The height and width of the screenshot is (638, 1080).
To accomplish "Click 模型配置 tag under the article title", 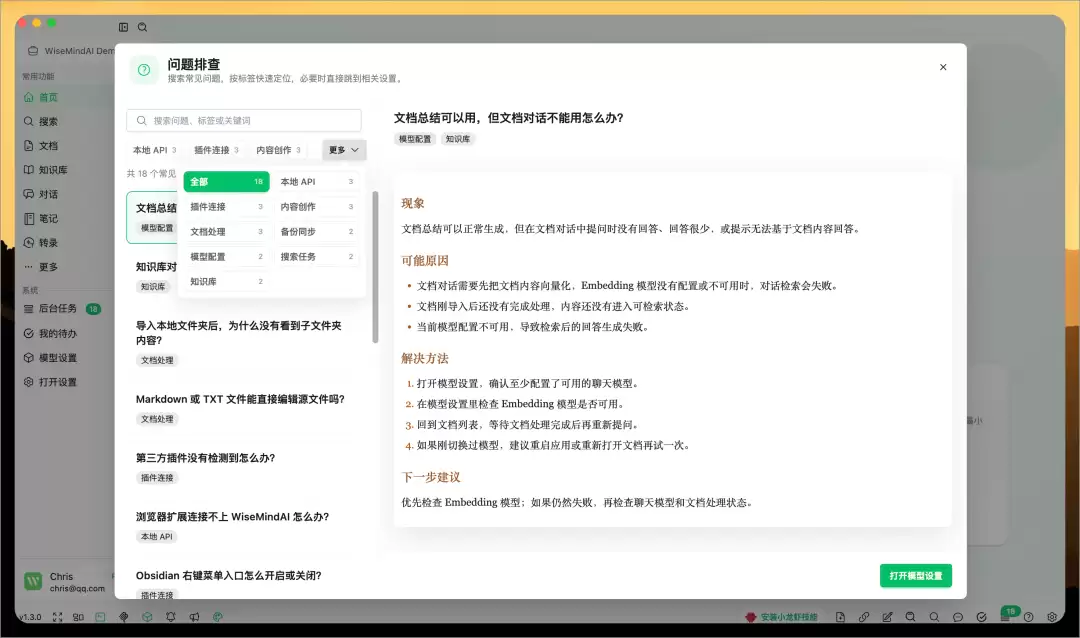I will [415, 139].
